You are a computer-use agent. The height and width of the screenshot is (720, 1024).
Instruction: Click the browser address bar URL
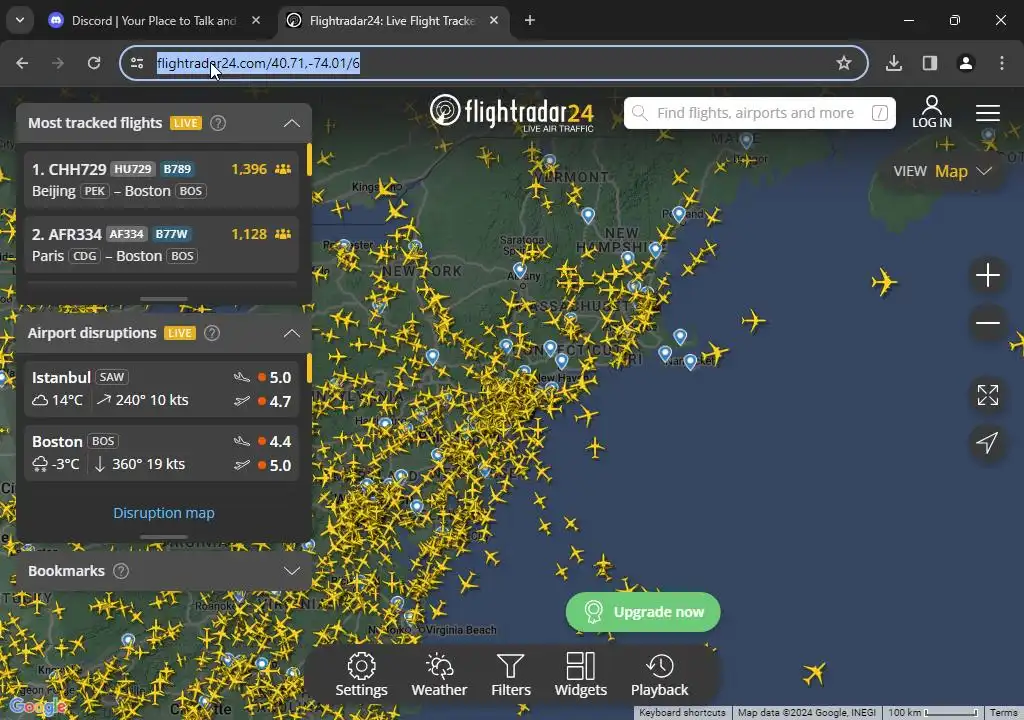258,63
